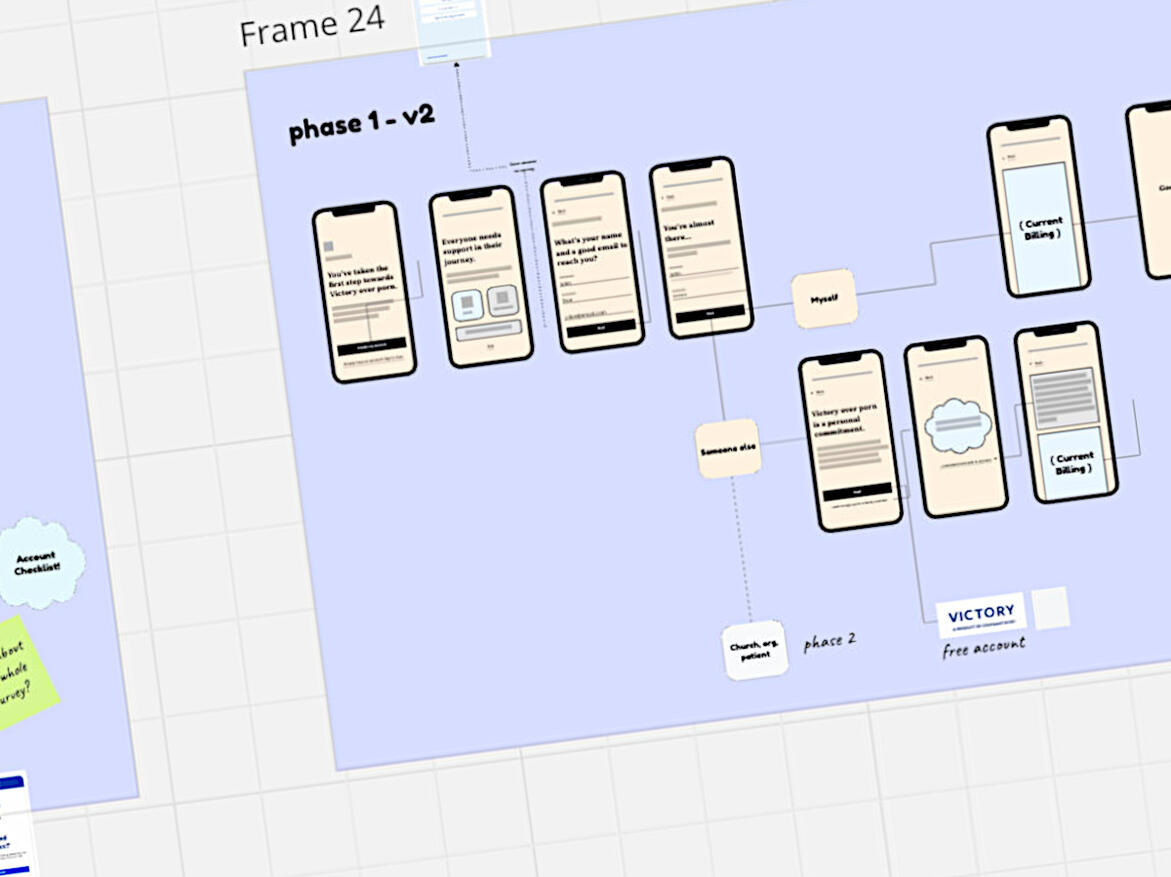Click the "phase 2" handwritten label
Viewport: 1171px width, 877px height.
[829, 641]
